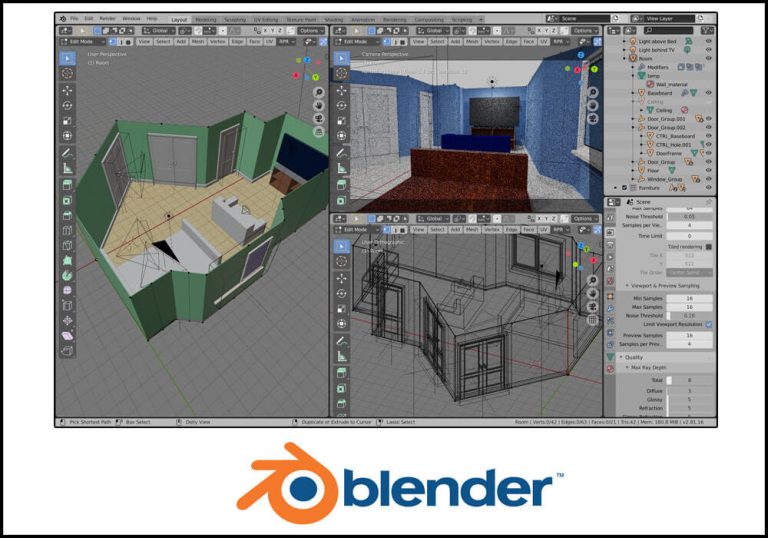Image resolution: width=768 pixels, height=538 pixels.
Task: Disable Limit Viewport Resolution checkbox
Action: [x=709, y=324]
